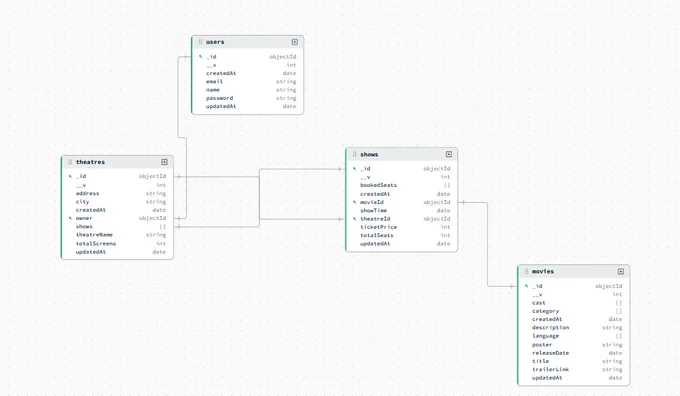The width and height of the screenshot is (680, 396).
Task: Expand the movies collection with plus icon
Action: [x=621, y=272]
